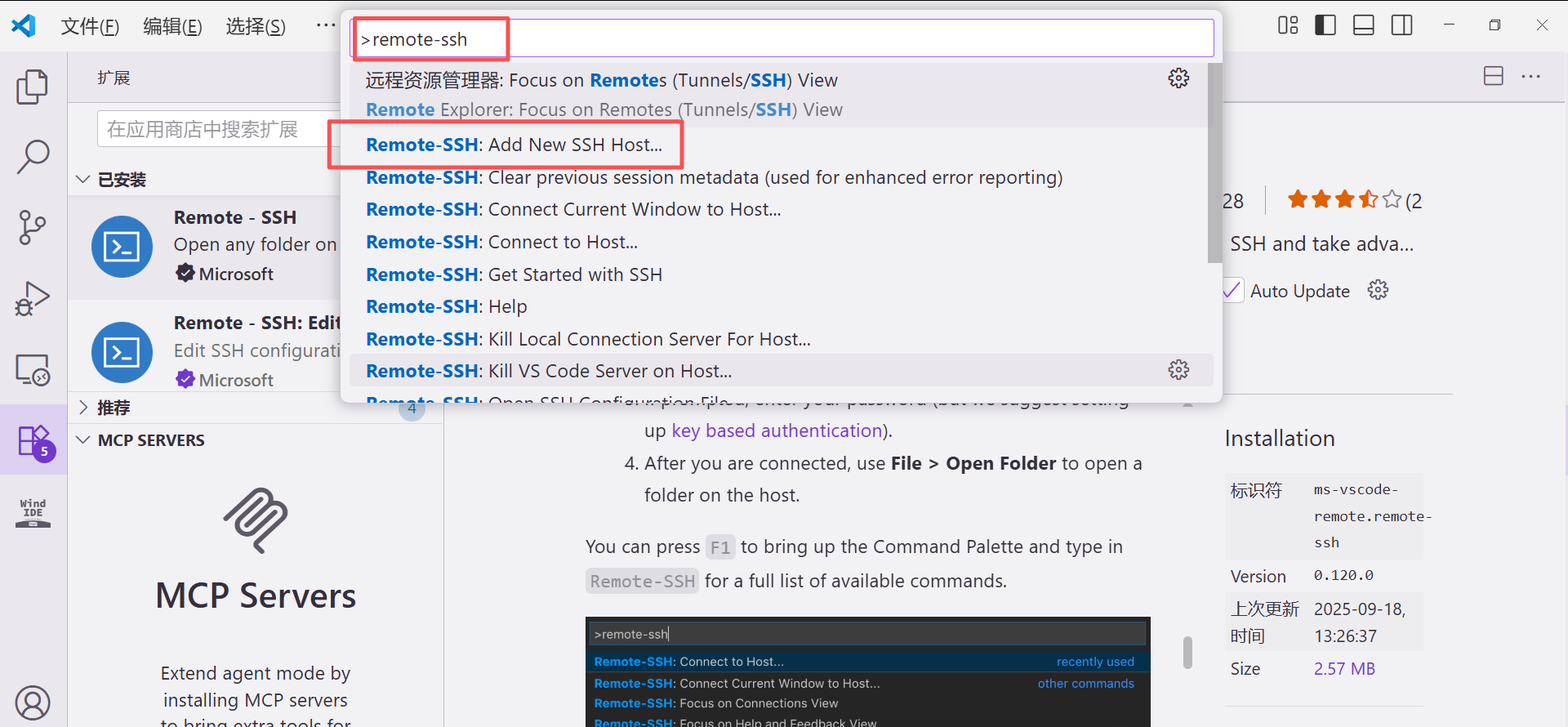
Task: Click the VS Code logo icon
Action: pos(24,26)
